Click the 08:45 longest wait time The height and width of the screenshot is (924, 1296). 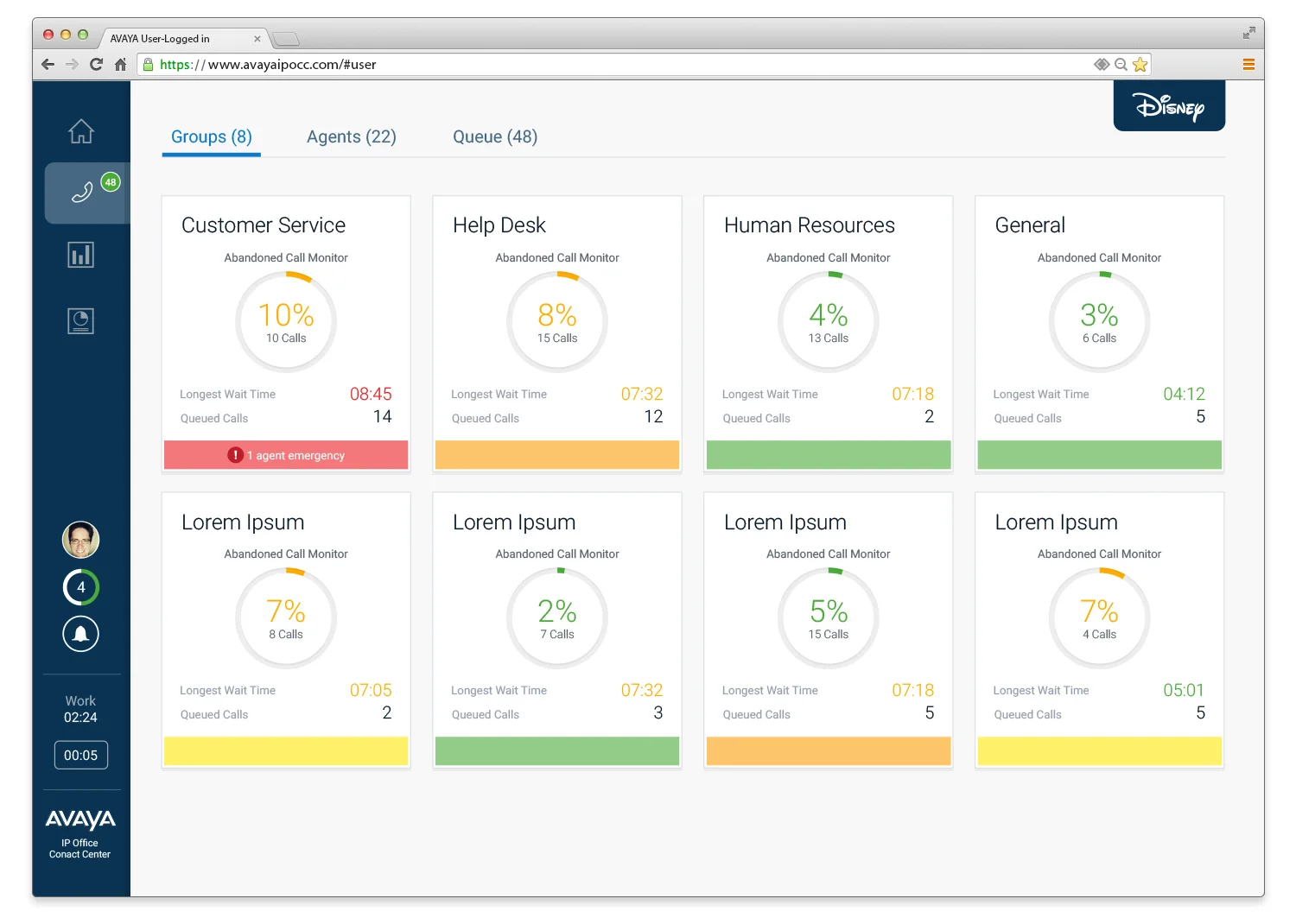(x=371, y=394)
